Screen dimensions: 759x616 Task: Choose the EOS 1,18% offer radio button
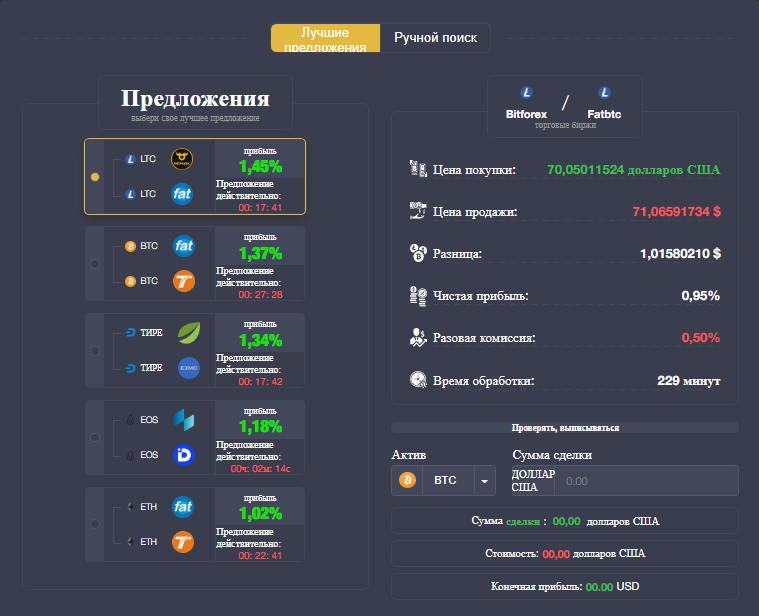point(95,438)
